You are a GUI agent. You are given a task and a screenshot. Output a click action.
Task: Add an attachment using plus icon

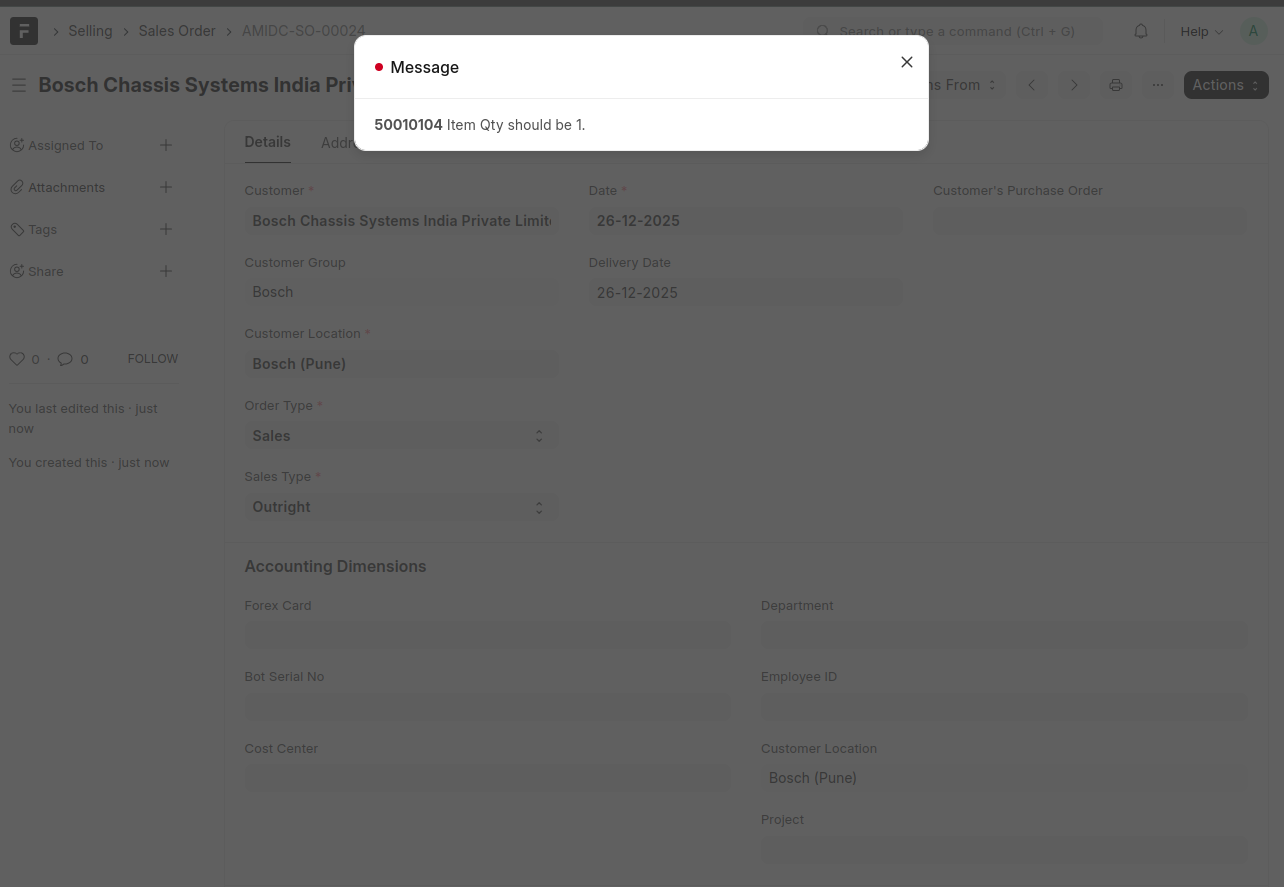(166, 187)
